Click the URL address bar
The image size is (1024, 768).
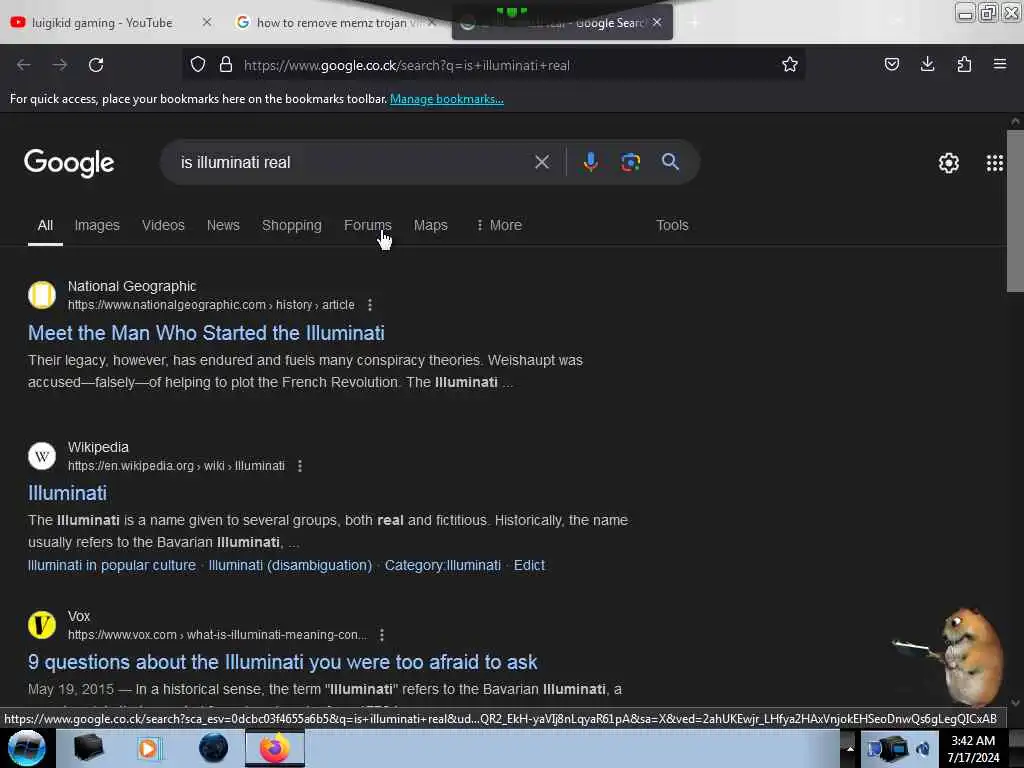pyautogui.click(x=493, y=65)
